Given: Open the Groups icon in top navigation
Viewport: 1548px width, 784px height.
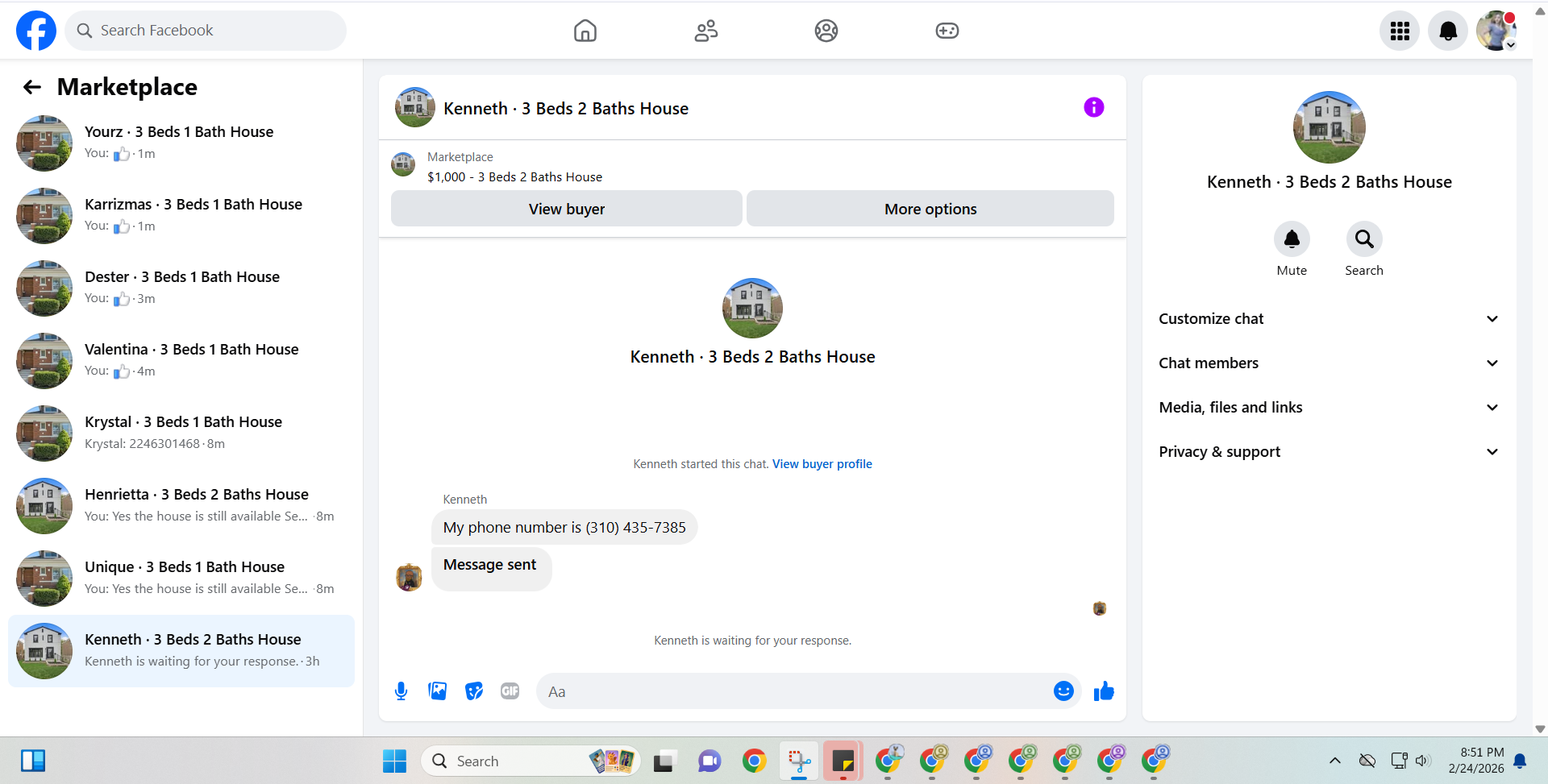Looking at the screenshot, I should (826, 31).
